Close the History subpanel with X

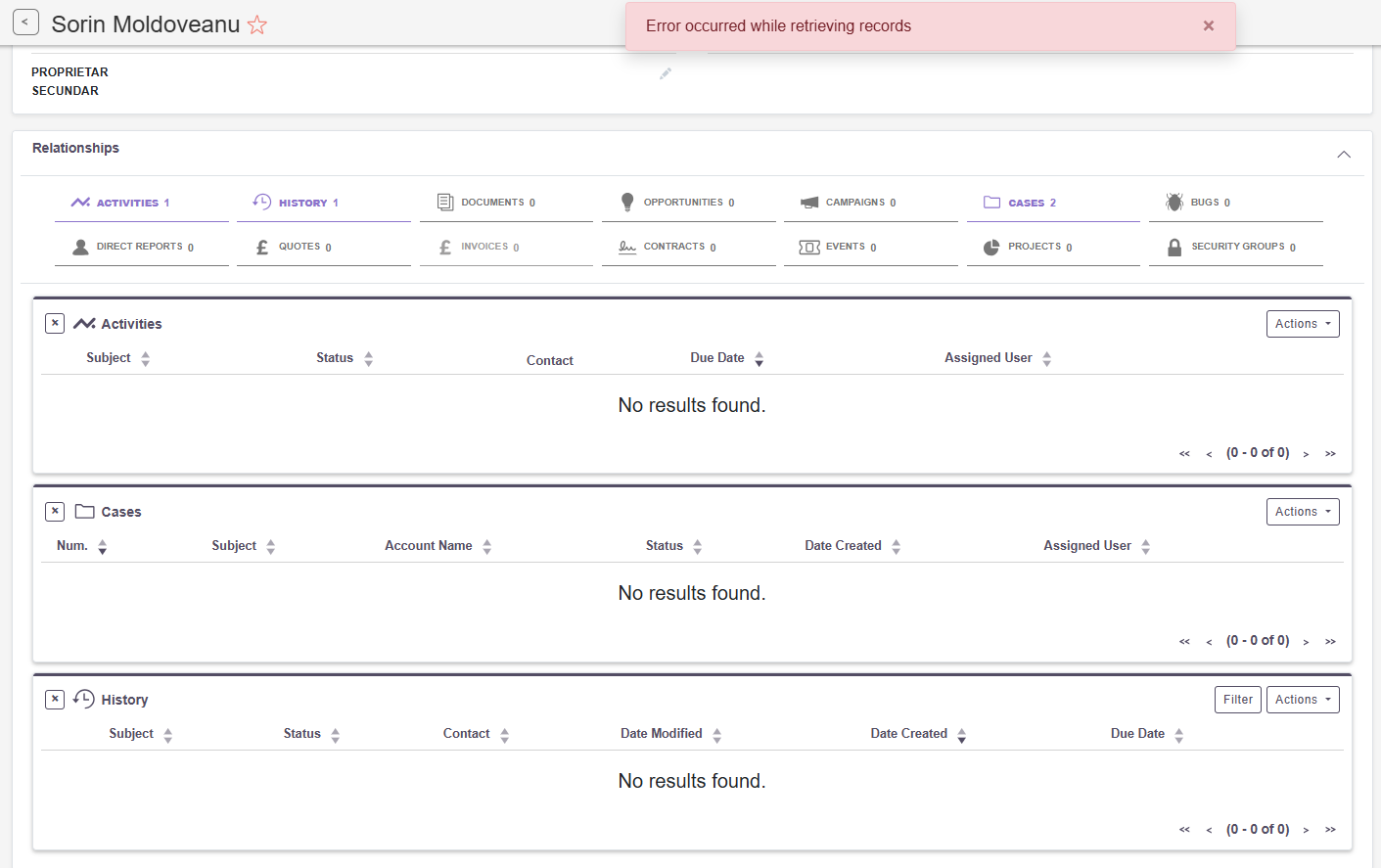click(x=55, y=699)
